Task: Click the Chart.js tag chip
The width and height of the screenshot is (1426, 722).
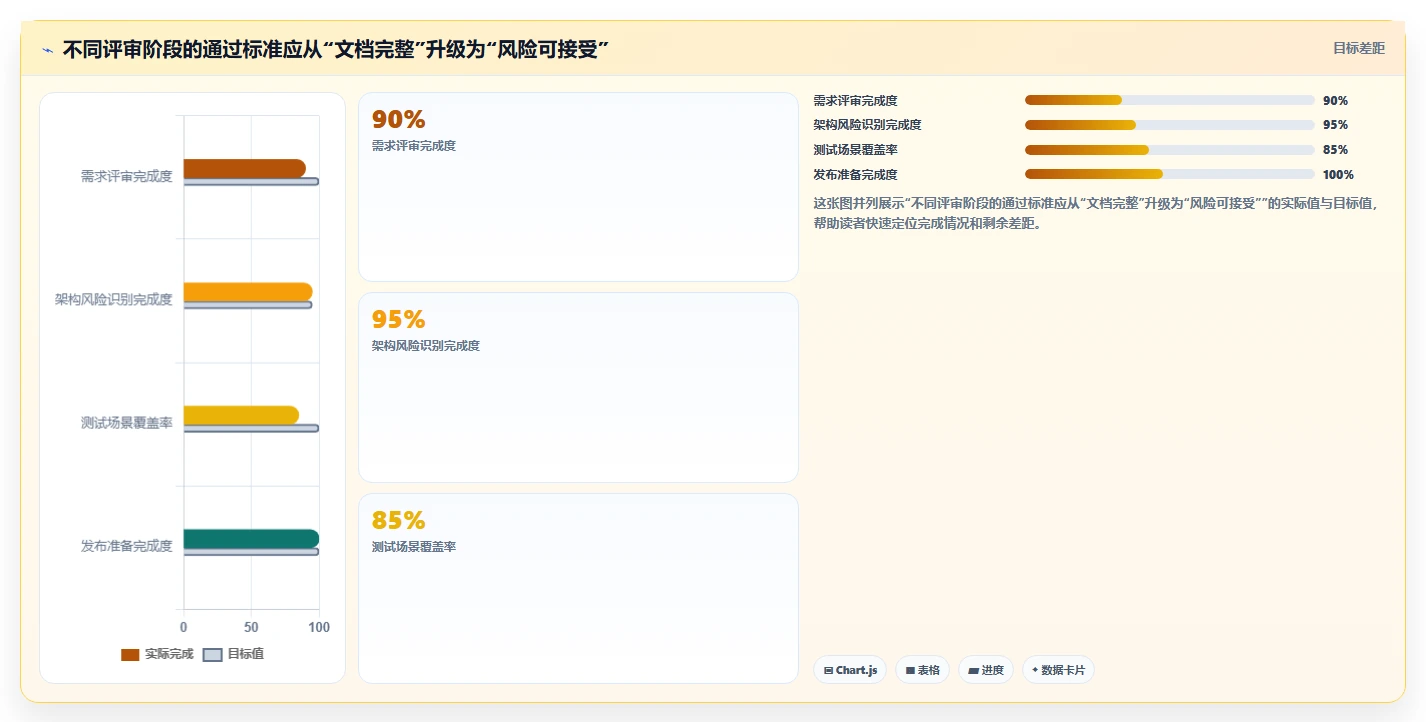Action: click(x=849, y=670)
